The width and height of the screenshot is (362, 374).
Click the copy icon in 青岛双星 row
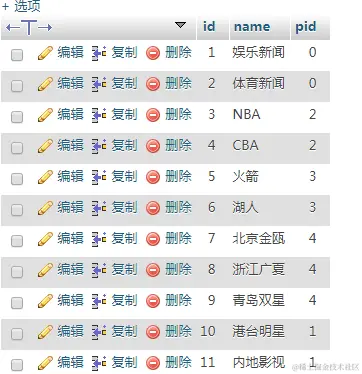pos(99,301)
